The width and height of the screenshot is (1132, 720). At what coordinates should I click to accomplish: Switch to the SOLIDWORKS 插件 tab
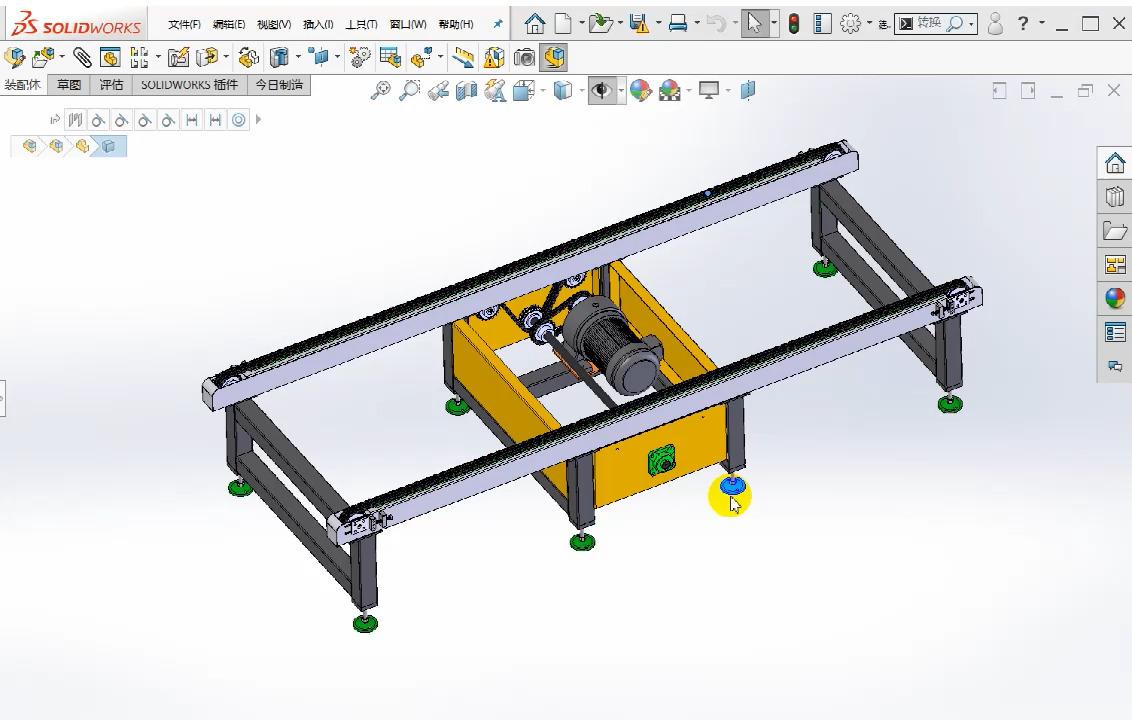click(x=189, y=84)
